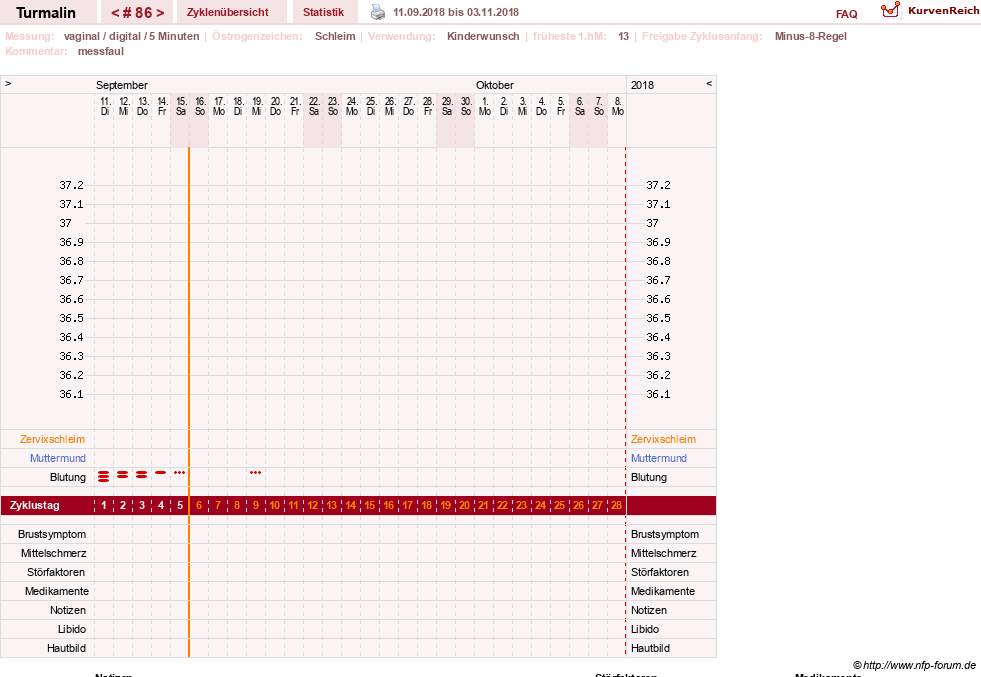
Task: Click the right Muttermund label
Action: pos(659,458)
